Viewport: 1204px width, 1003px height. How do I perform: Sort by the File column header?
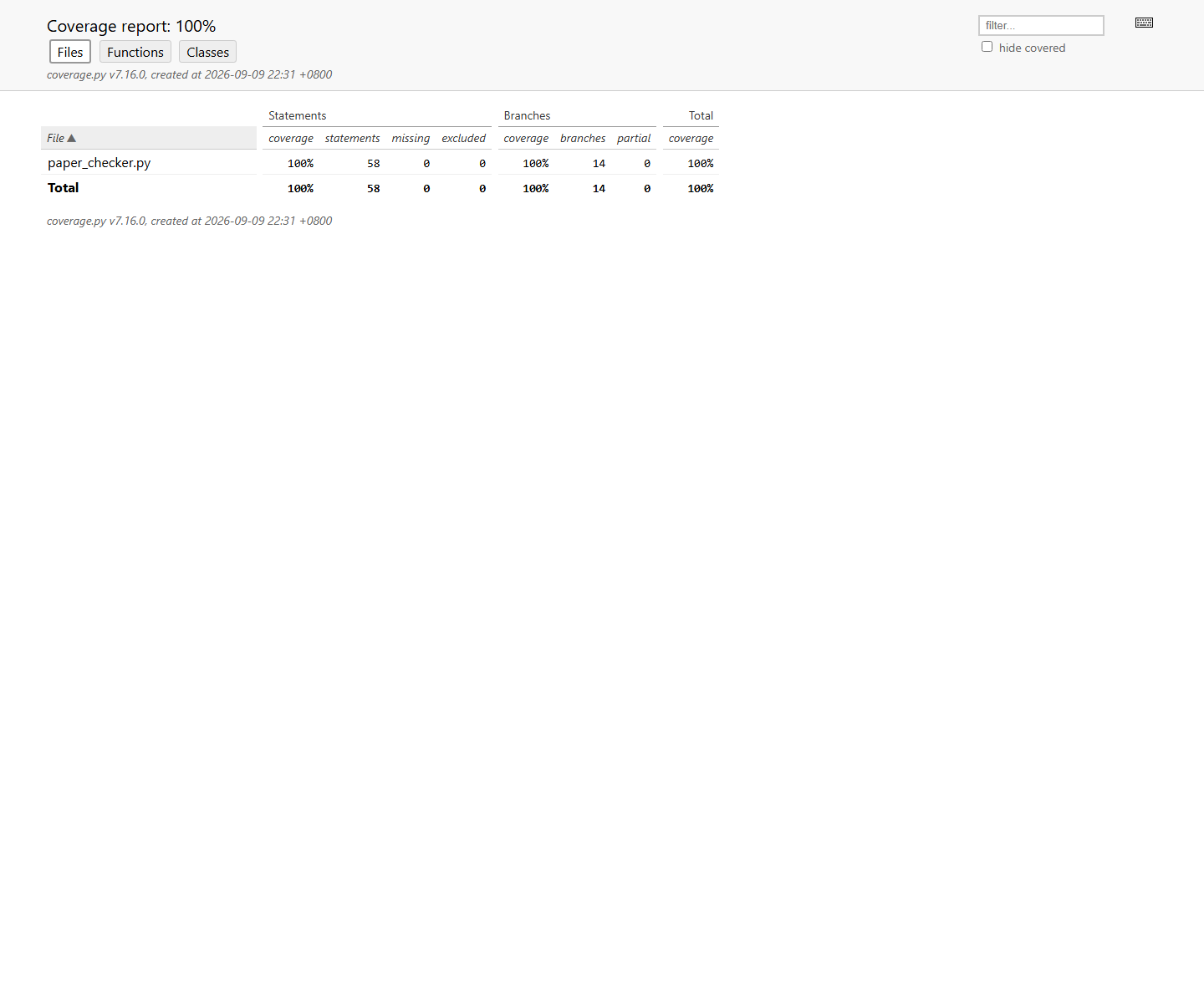click(x=149, y=138)
